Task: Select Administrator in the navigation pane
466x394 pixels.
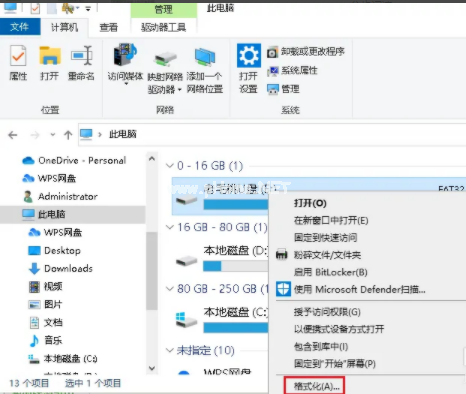Action: (60, 197)
